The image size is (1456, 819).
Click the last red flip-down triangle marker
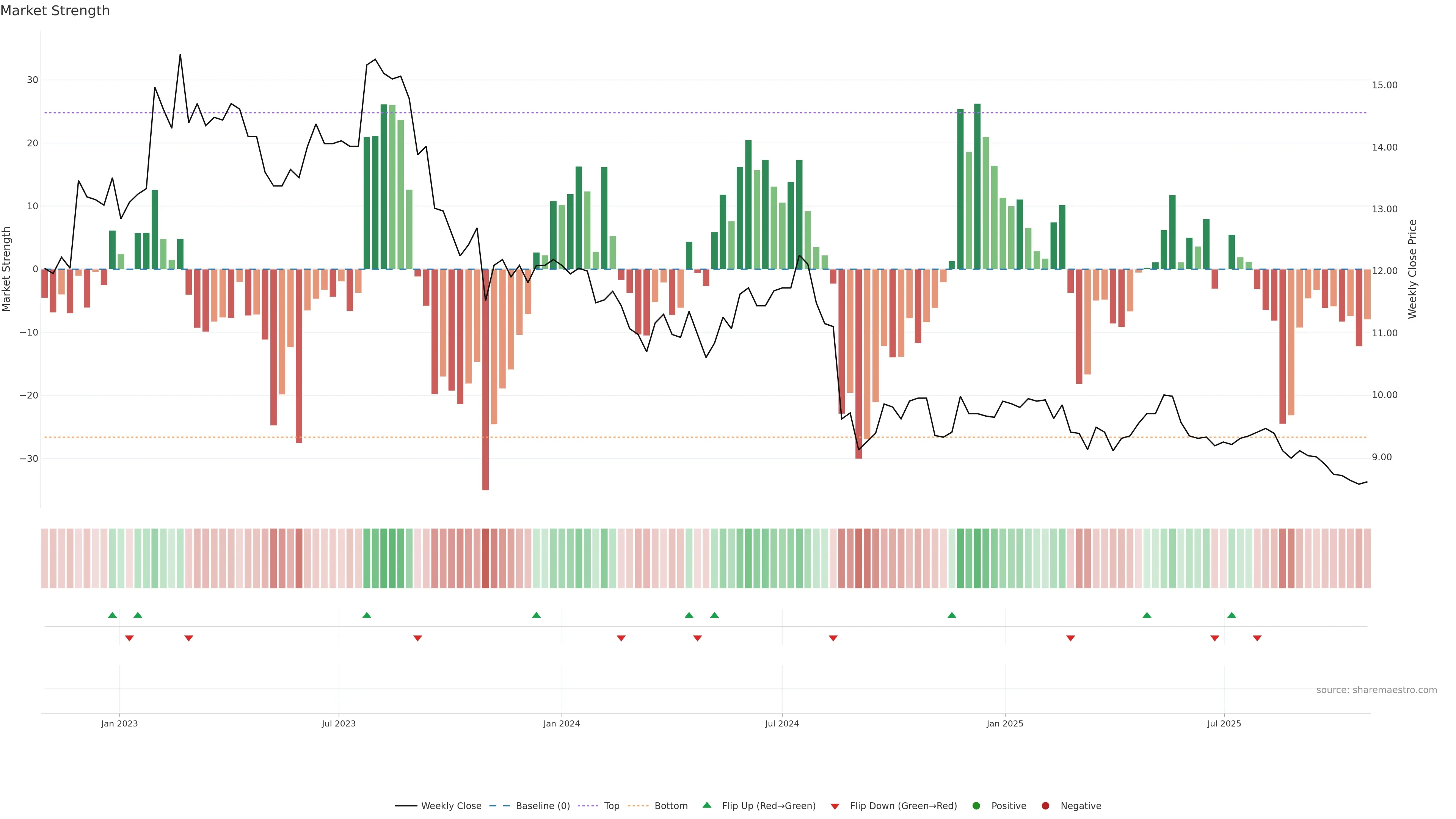(x=1257, y=638)
